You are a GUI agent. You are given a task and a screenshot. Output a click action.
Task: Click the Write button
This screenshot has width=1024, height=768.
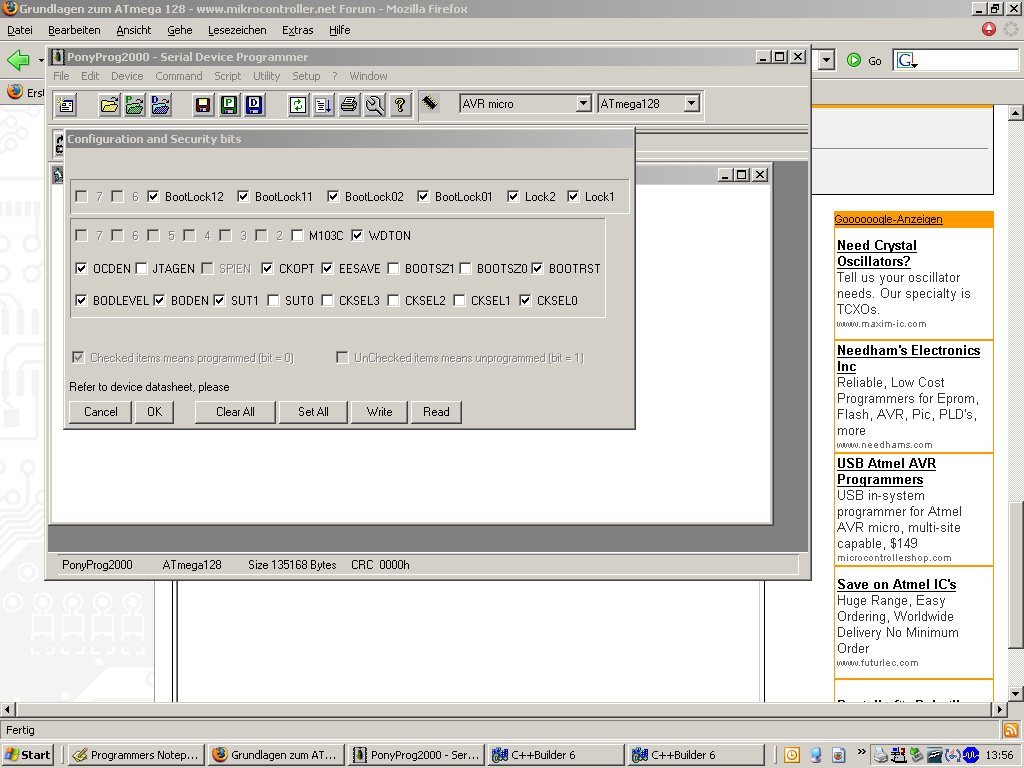point(379,412)
